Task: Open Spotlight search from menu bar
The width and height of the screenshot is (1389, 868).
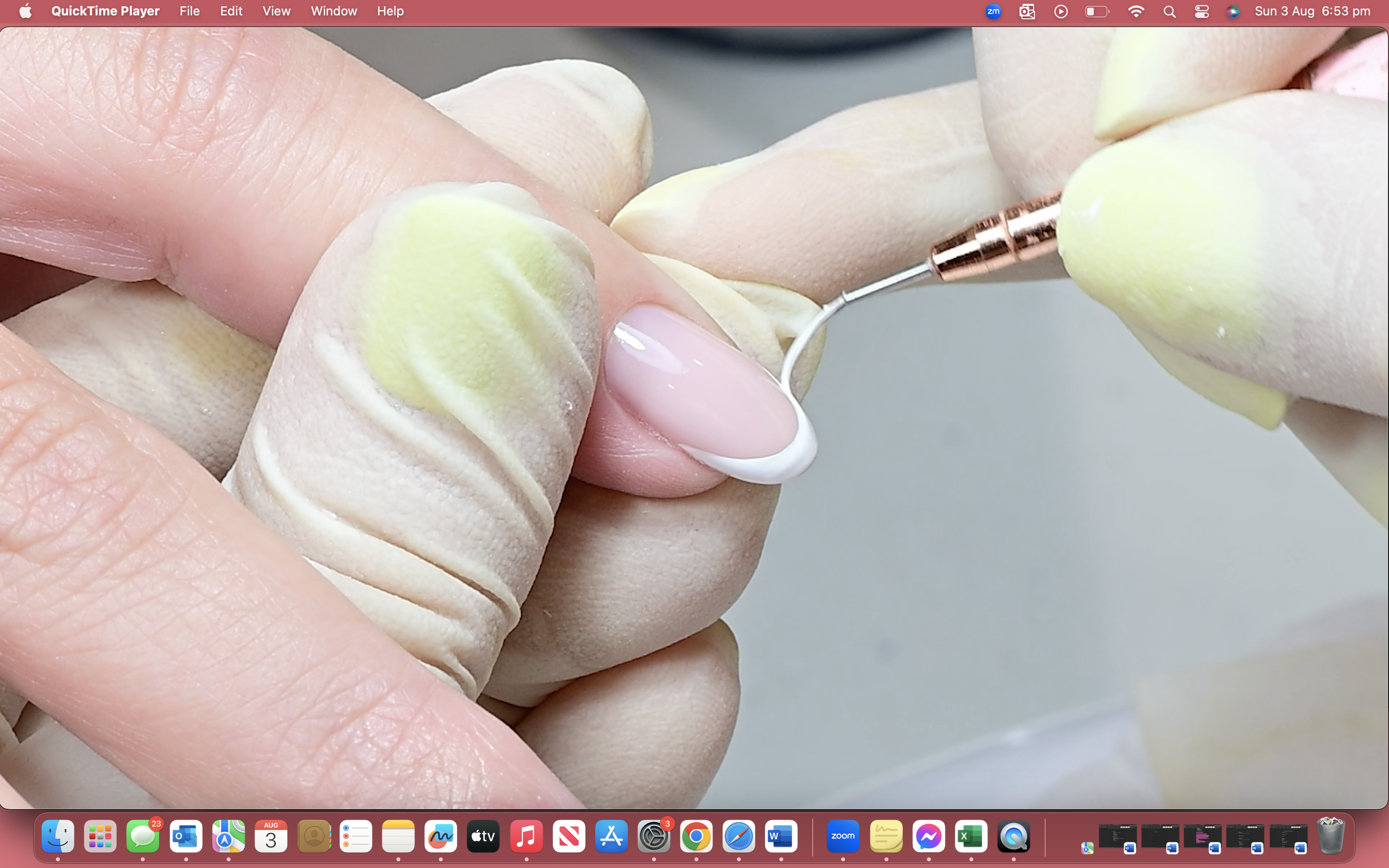Action: click(x=1169, y=12)
